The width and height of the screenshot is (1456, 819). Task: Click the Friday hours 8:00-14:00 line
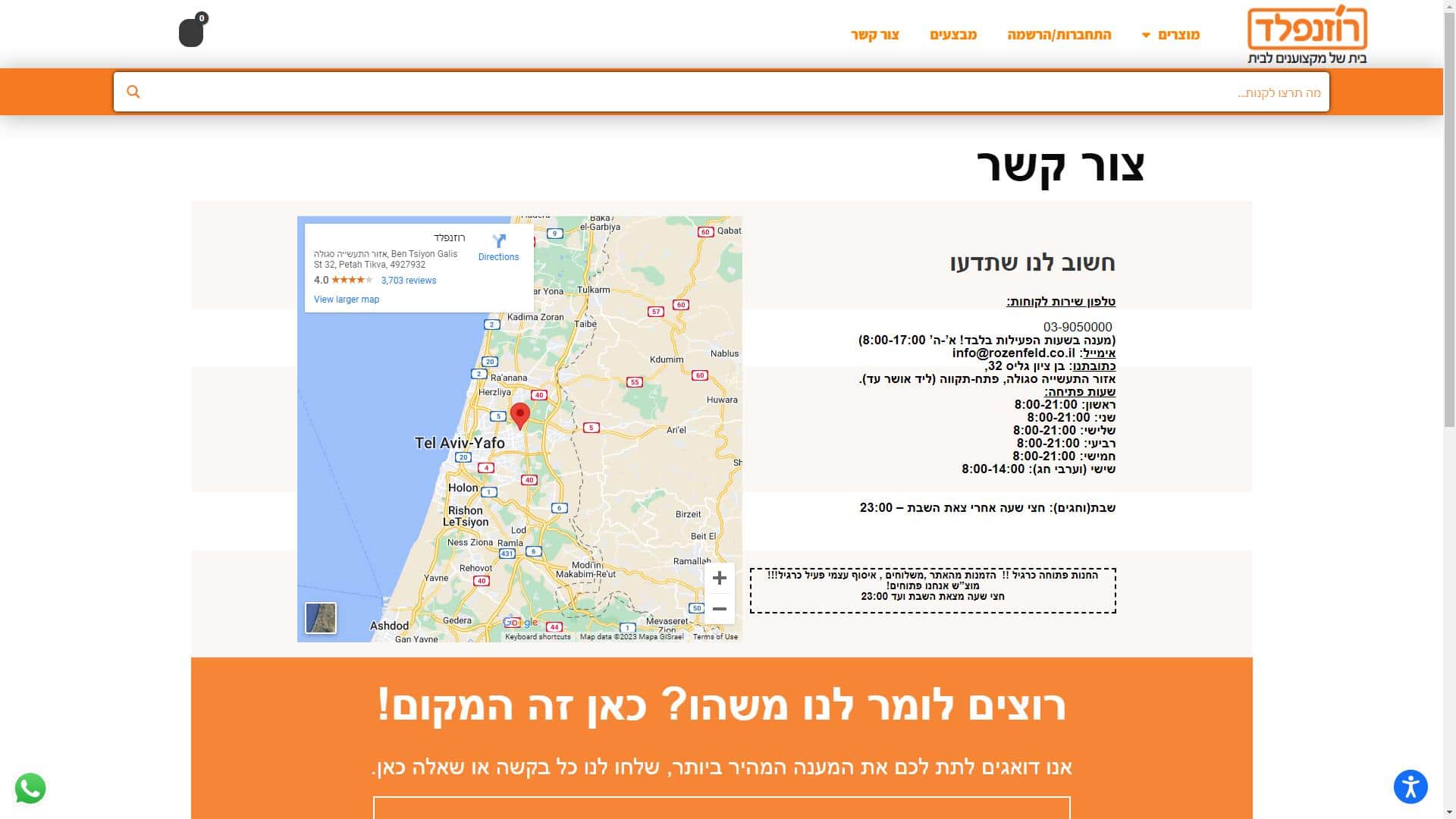coord(1038,469)
